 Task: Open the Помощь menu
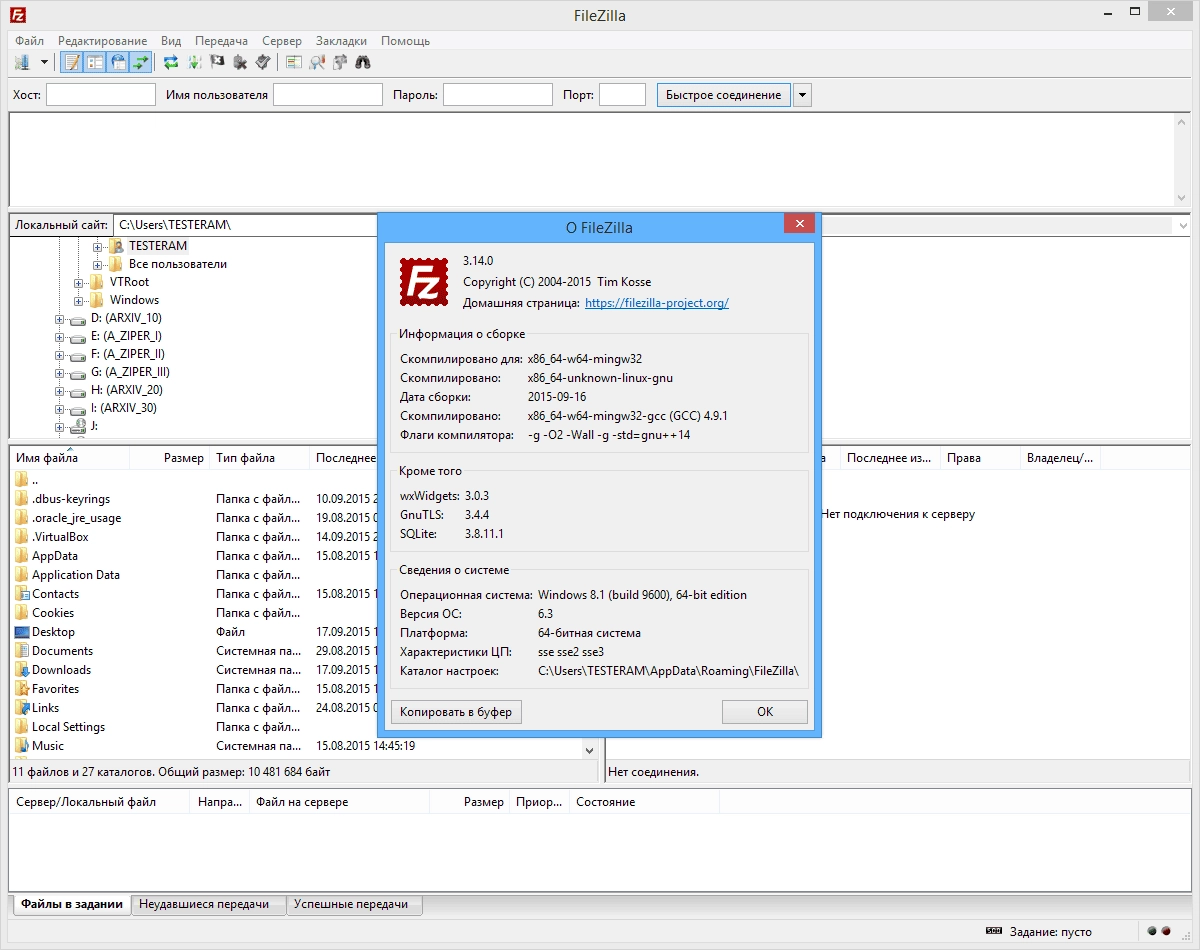(405, 41)
